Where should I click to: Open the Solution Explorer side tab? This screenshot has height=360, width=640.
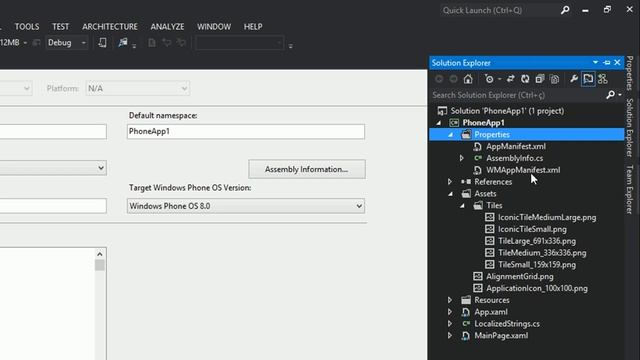point(630,127)
